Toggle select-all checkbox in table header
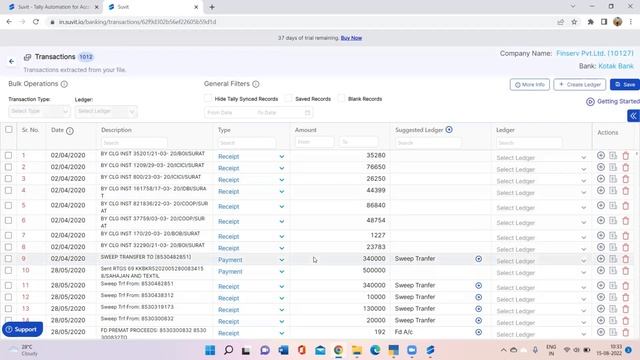 click(x=9, y=130)
